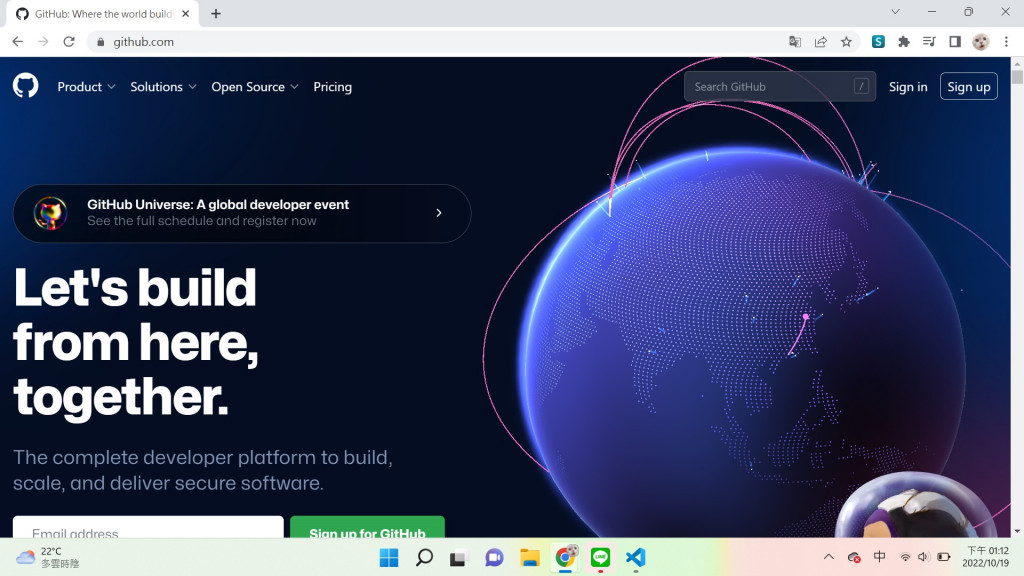Click Sign in
The height and width of the screenshot is (576, 1024).
click(x=908, y=87)
